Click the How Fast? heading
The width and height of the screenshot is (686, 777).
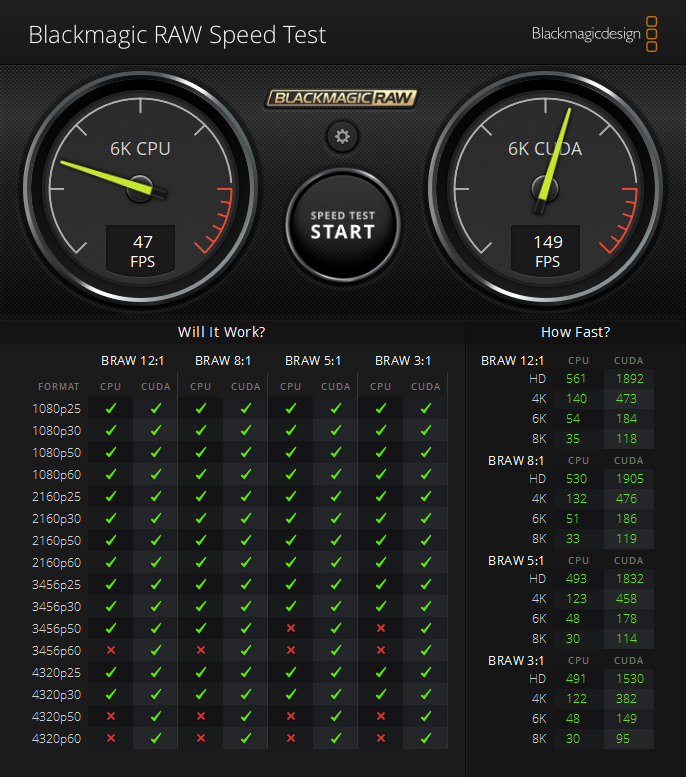[575, 332]
